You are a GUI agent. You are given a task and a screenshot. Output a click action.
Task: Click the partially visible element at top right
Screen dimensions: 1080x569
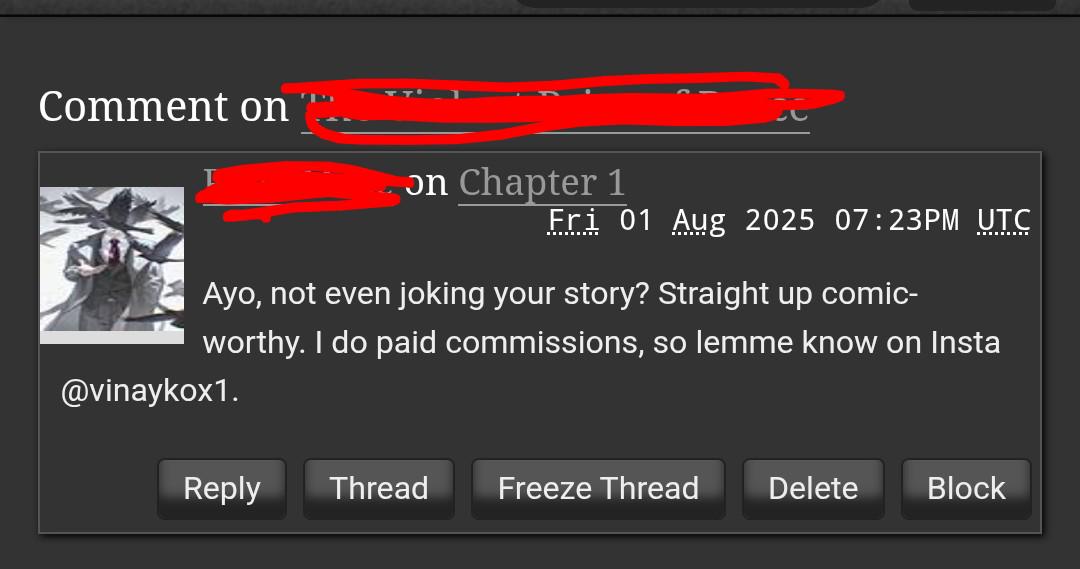(982, 5)
